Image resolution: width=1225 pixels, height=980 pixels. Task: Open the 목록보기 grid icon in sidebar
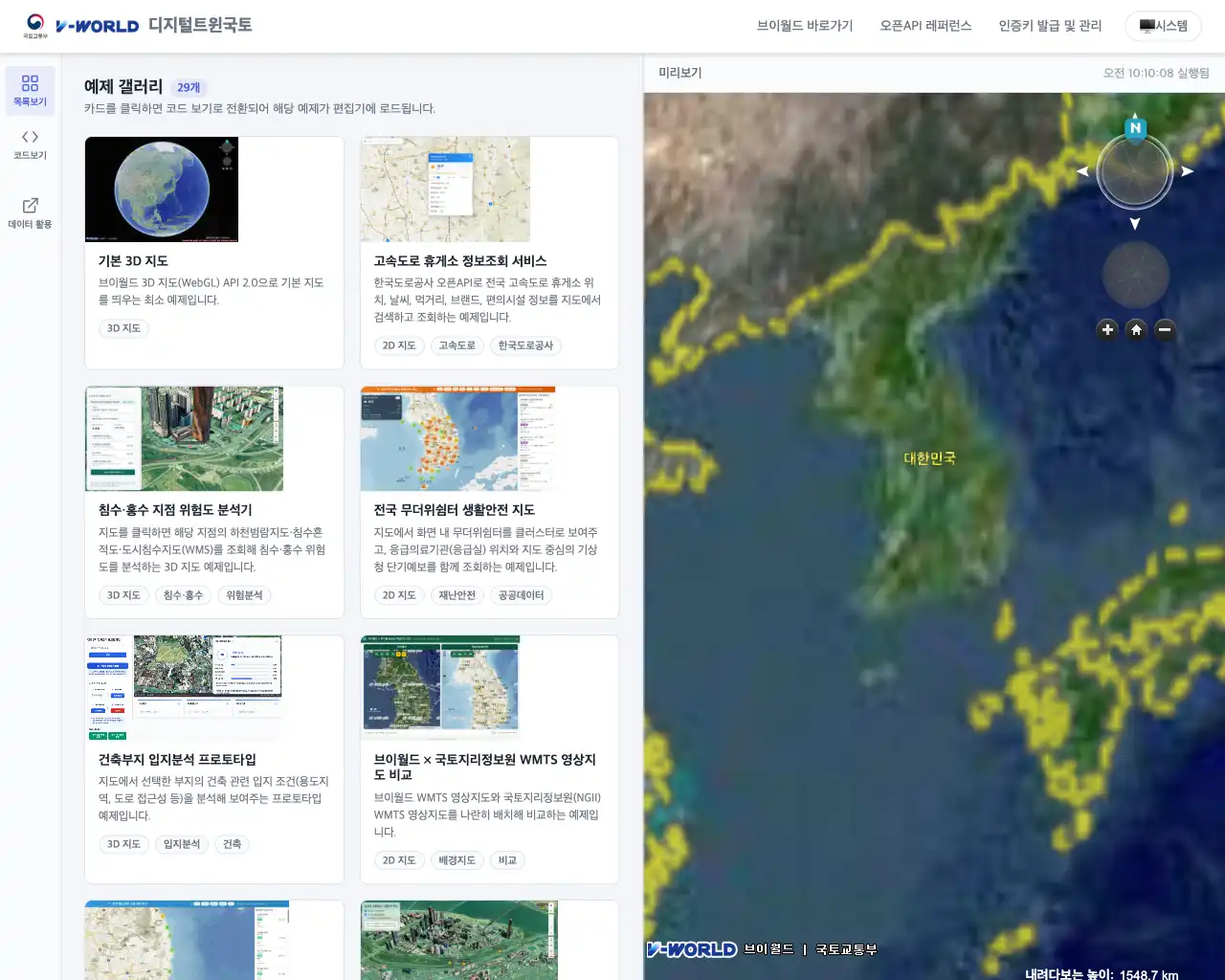(x=30, y=91)
